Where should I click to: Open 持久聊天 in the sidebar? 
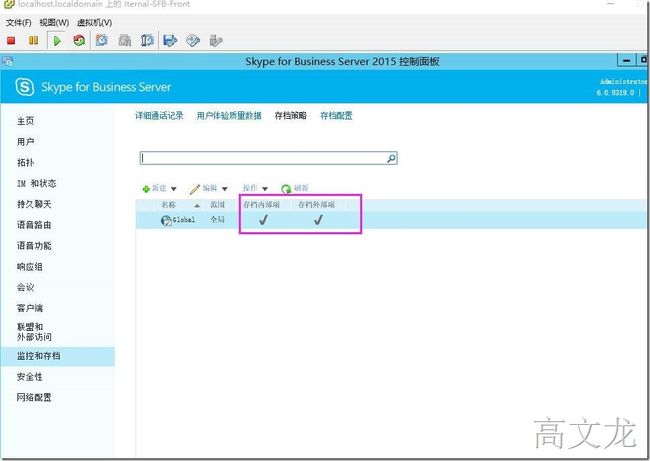[34, 204]
